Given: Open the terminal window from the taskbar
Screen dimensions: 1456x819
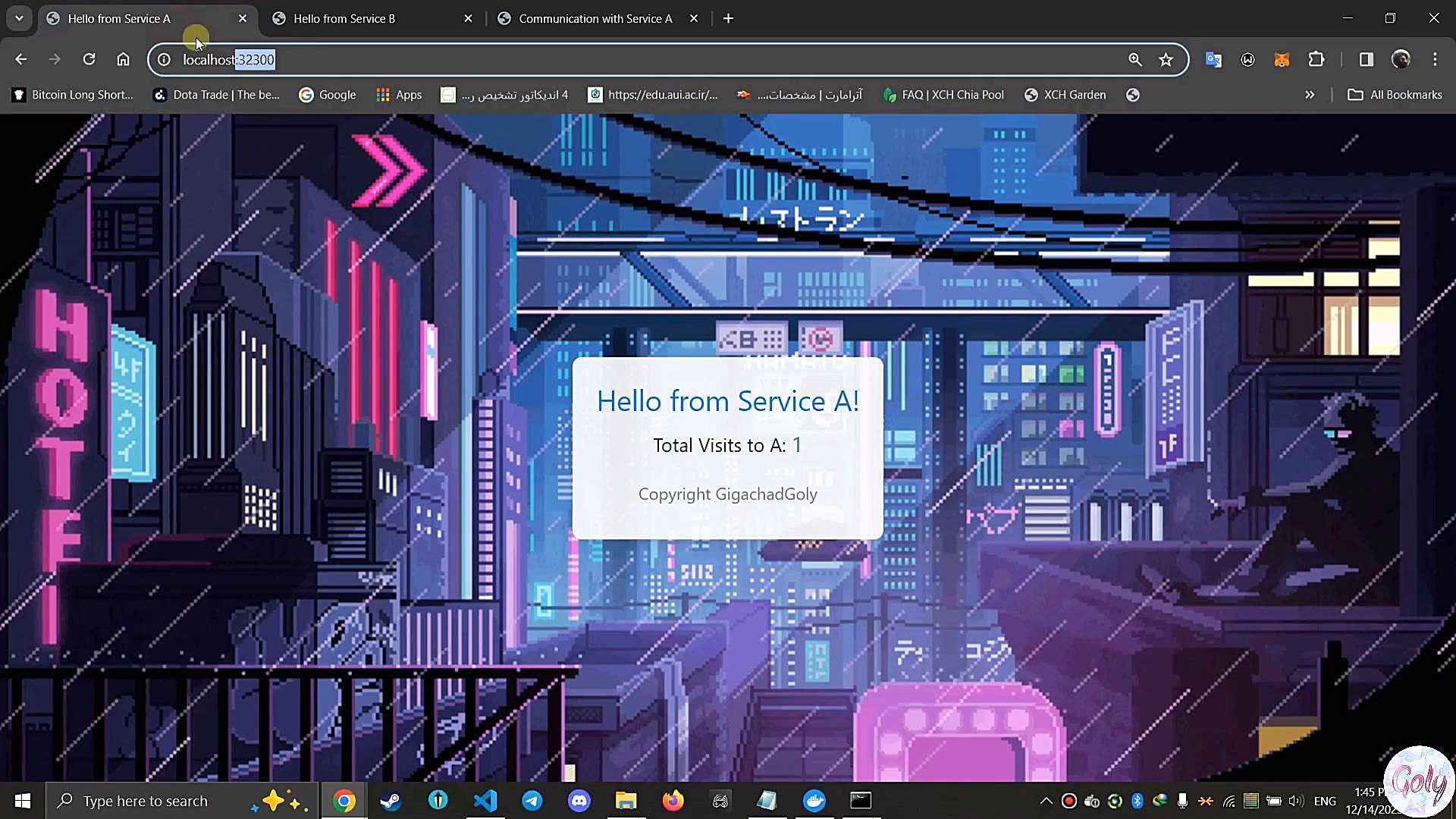Looking at the screenshot, I should [861, 801].
